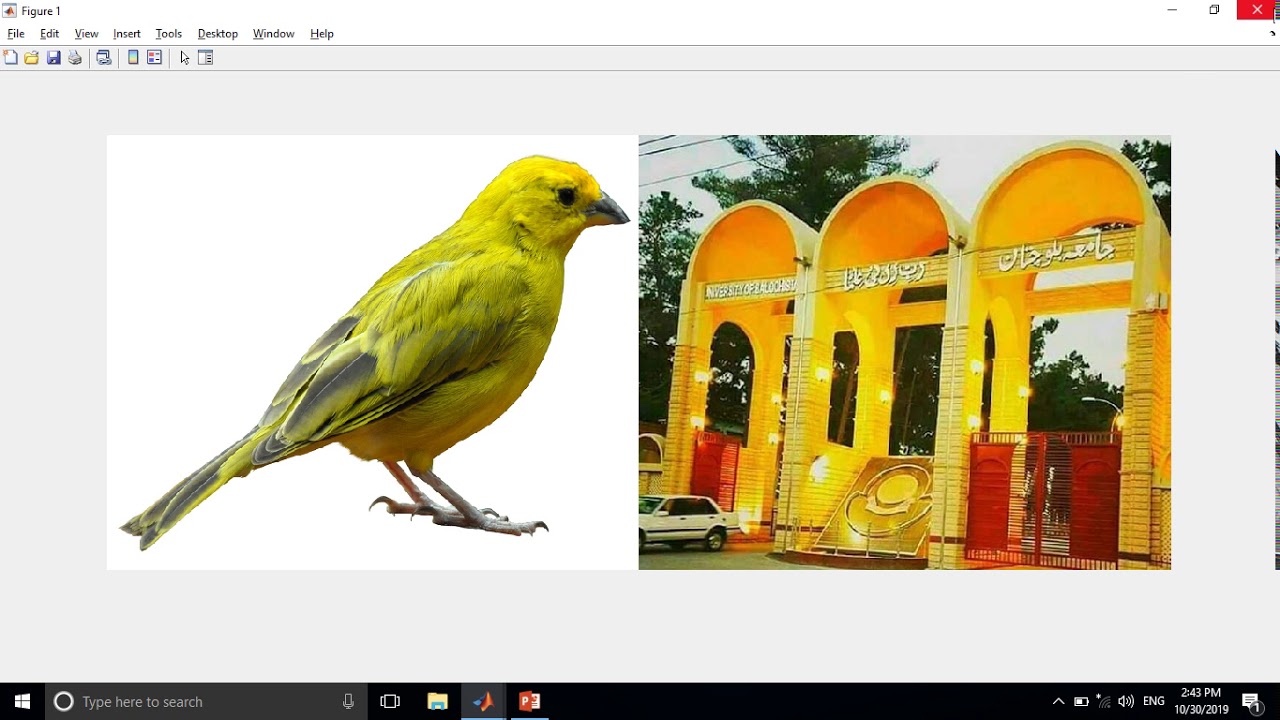The image size is (1280, 720).
Task: Click the microphone icon in search box
Action: (x=348, y=702)
